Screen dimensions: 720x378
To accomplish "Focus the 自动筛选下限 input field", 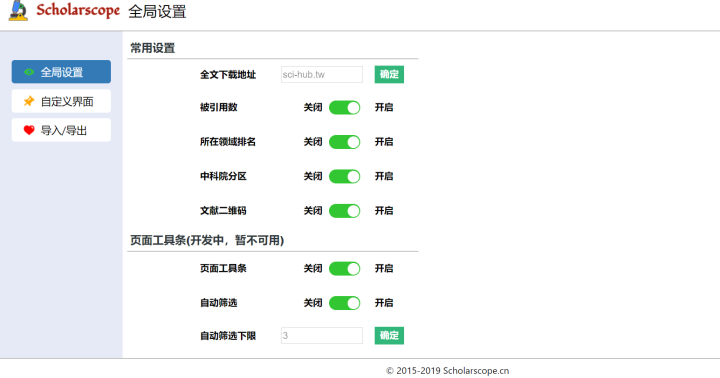I will point(322,335).
